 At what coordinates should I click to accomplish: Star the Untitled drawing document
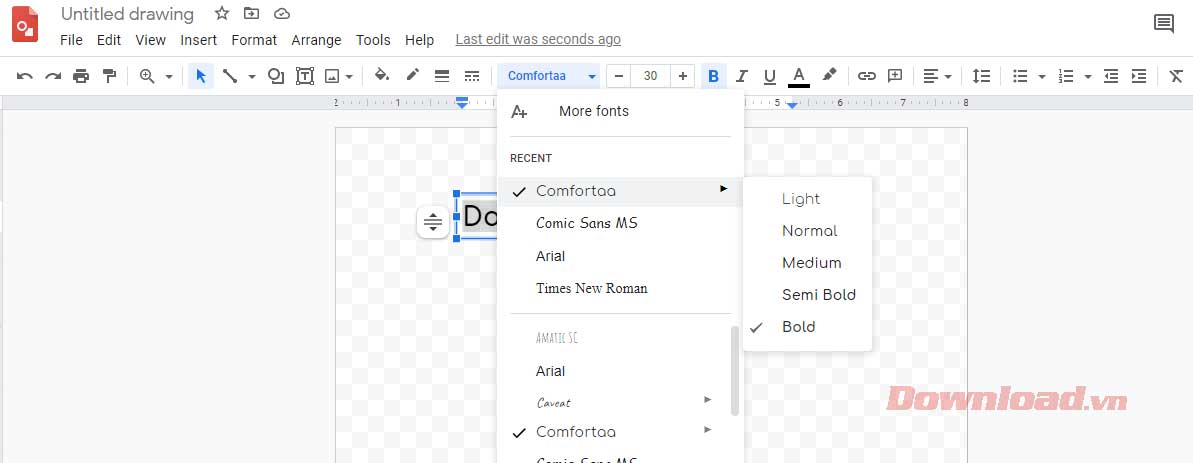(221, 13)
